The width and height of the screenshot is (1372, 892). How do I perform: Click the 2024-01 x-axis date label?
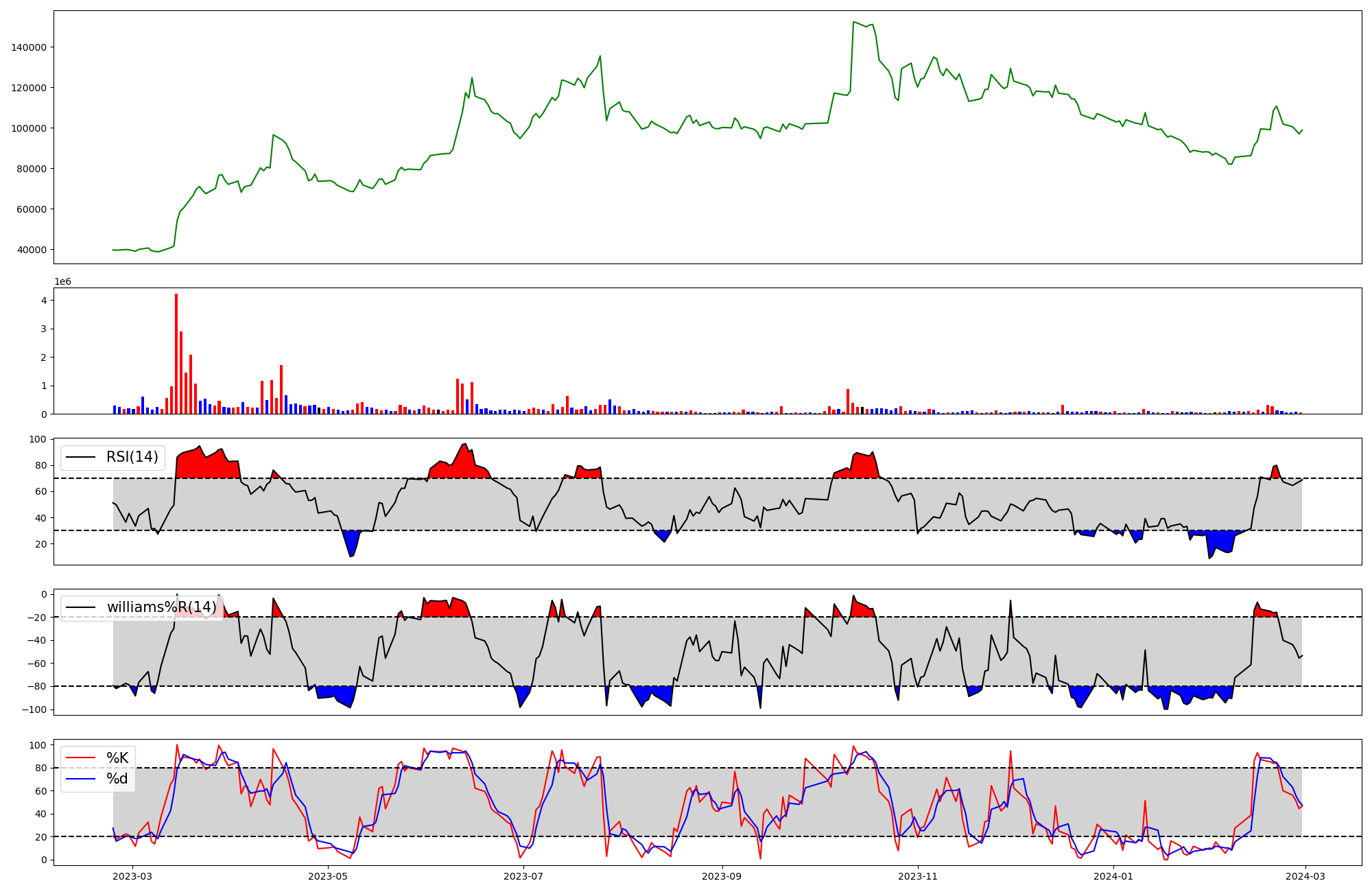1113,876
